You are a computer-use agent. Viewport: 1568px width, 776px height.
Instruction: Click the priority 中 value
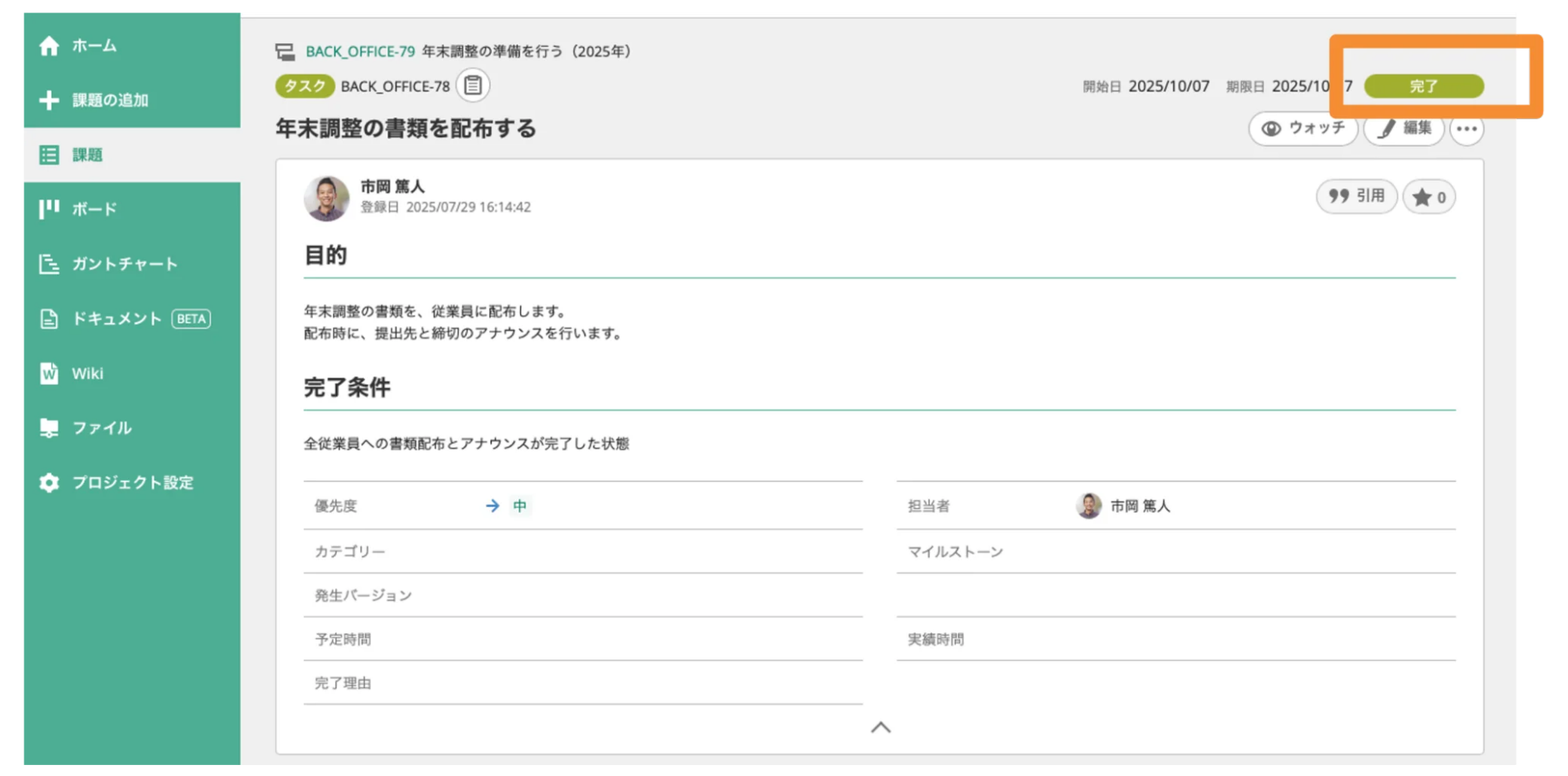[x=519, y=506]
